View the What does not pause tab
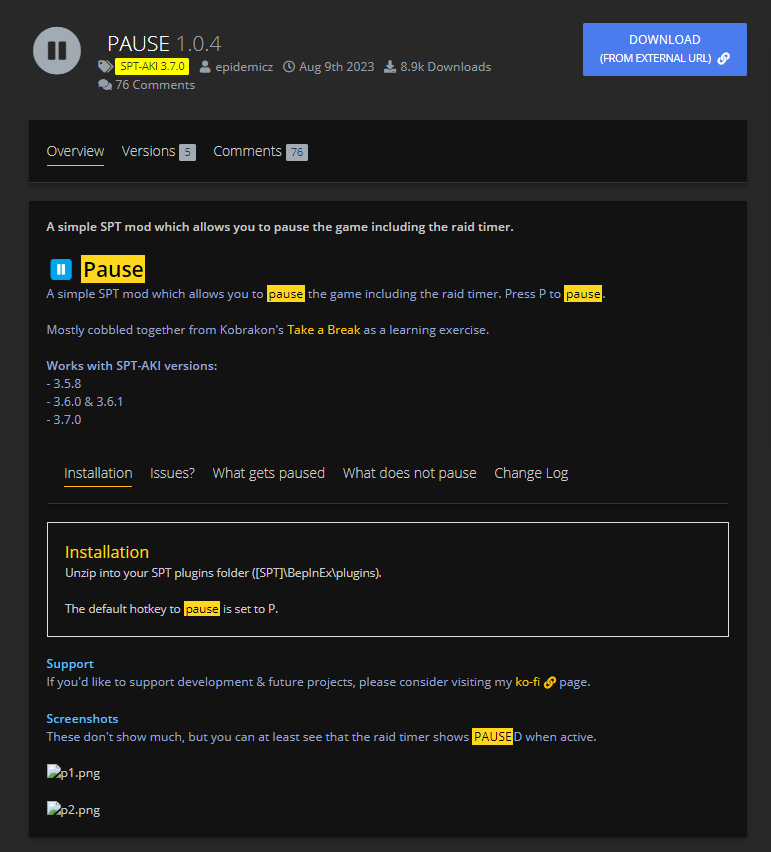The image size is (771, 852). 409,473
